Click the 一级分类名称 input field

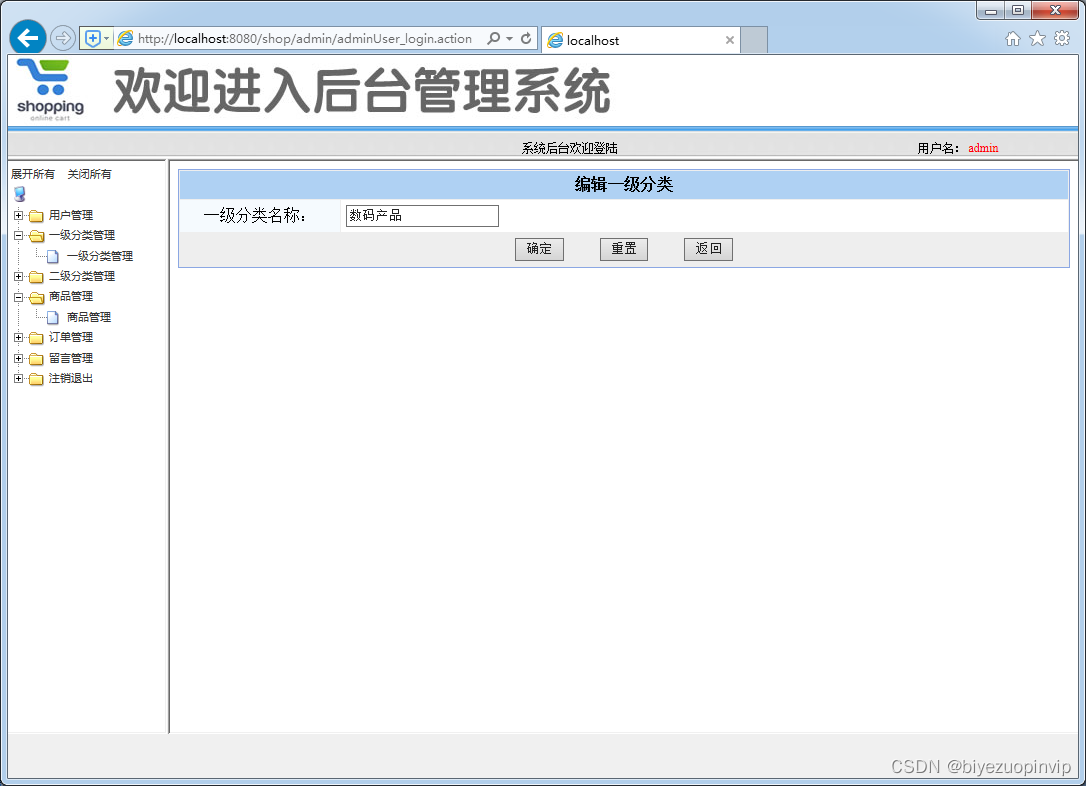point(422,215)
